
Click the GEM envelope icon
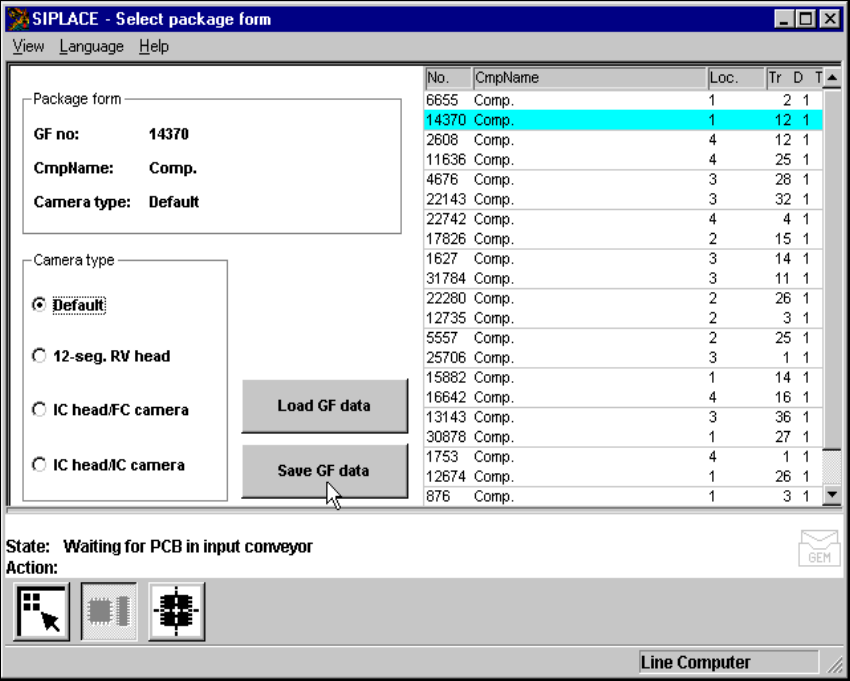pos(818,548)
